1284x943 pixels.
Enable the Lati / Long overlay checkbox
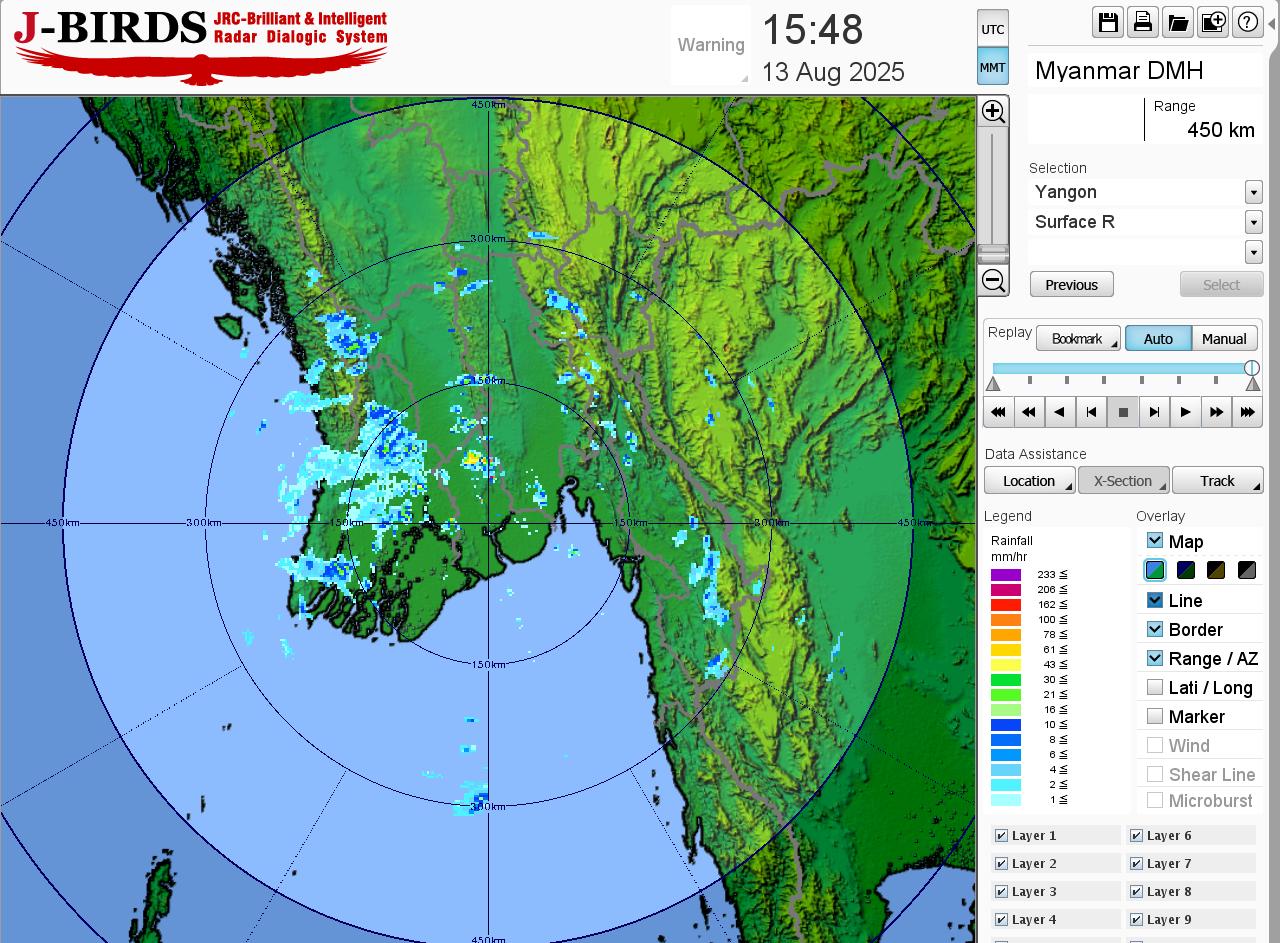click(1155, 687)
